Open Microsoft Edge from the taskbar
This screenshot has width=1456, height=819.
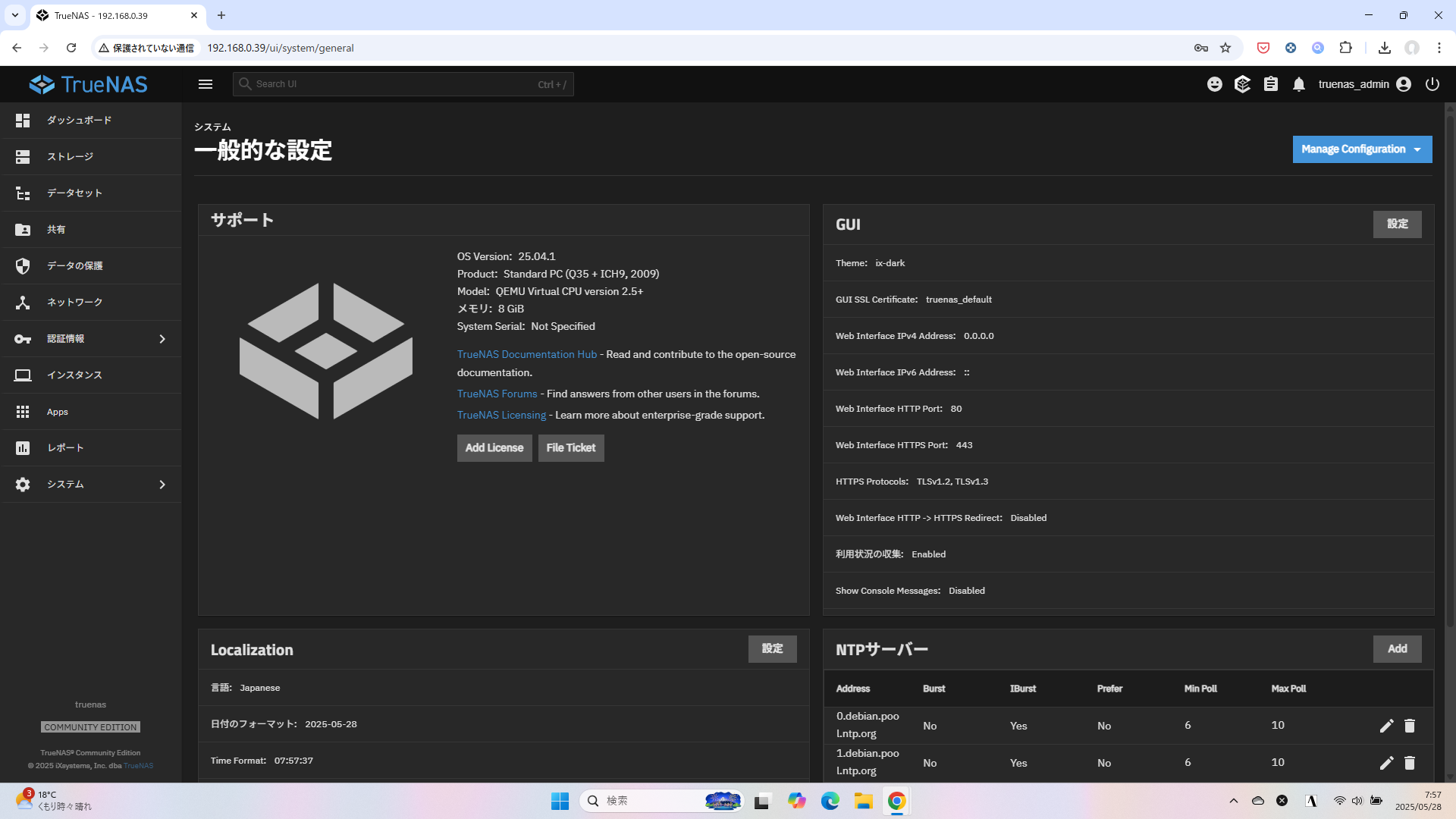(830, 801)
